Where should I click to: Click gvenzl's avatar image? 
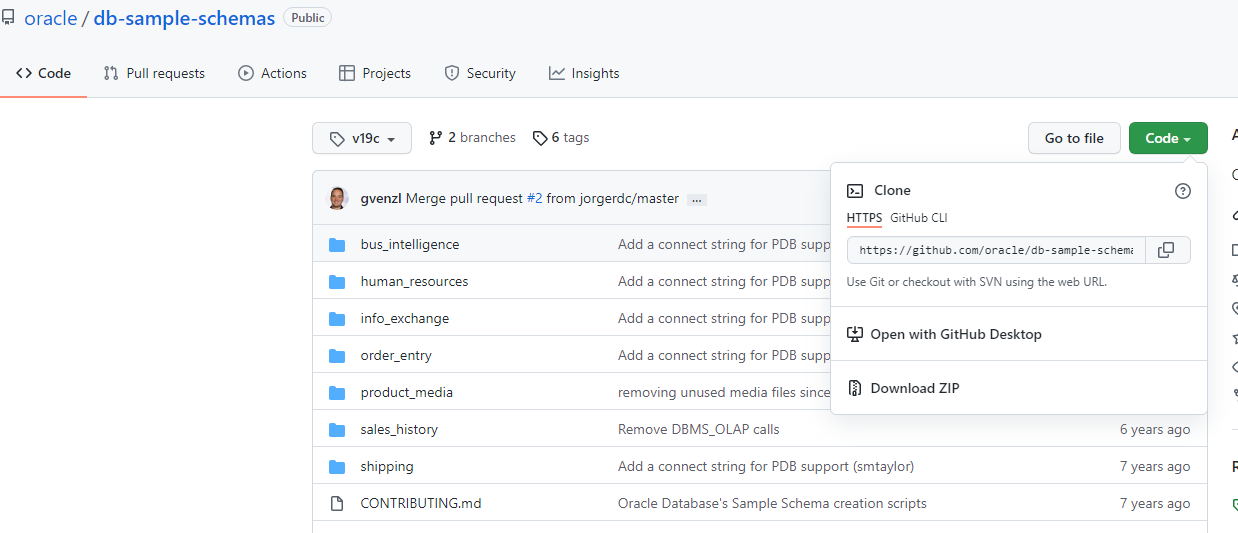(338, 198)
